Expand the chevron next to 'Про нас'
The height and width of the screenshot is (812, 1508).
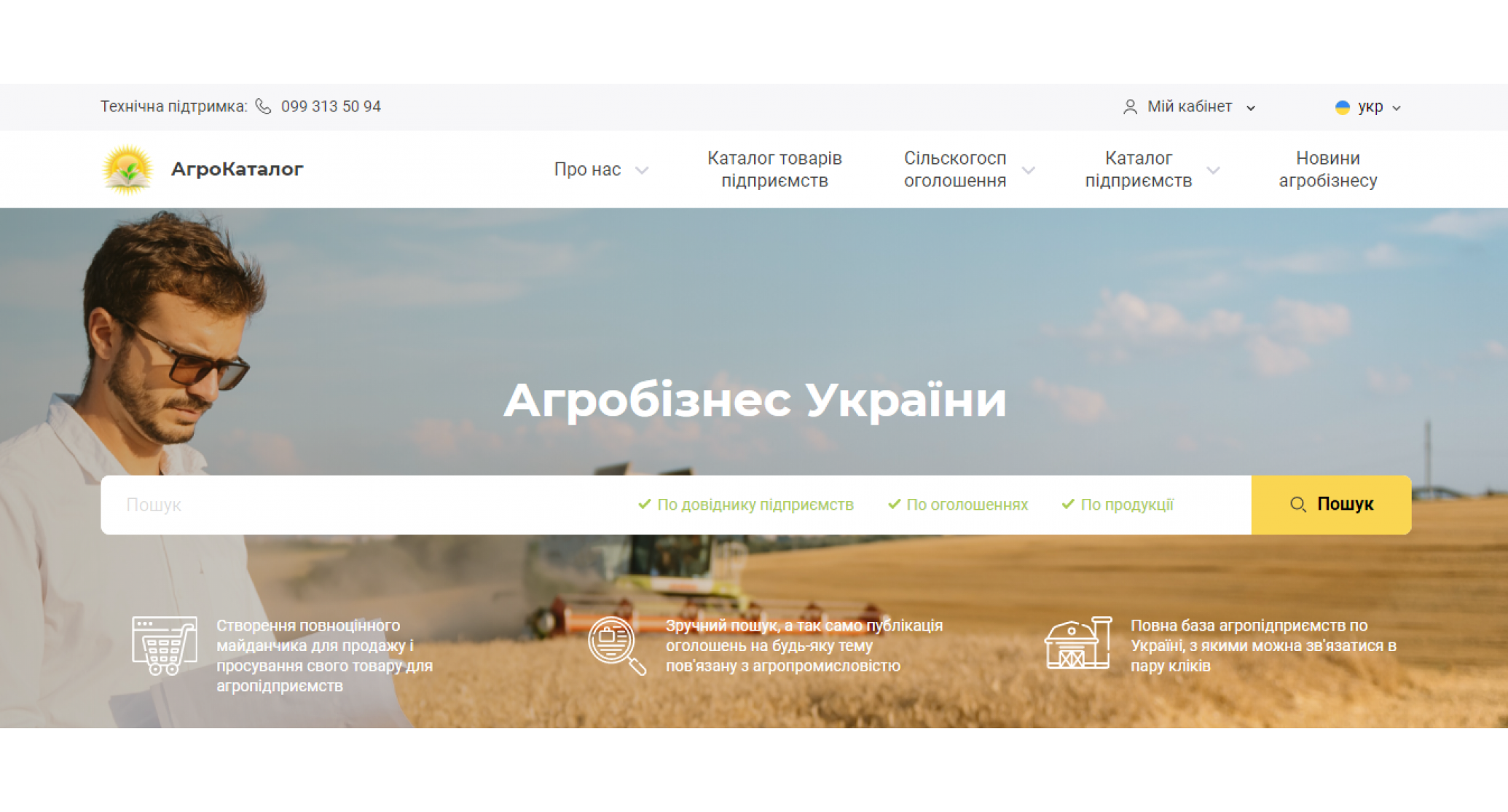coord(641,170)
